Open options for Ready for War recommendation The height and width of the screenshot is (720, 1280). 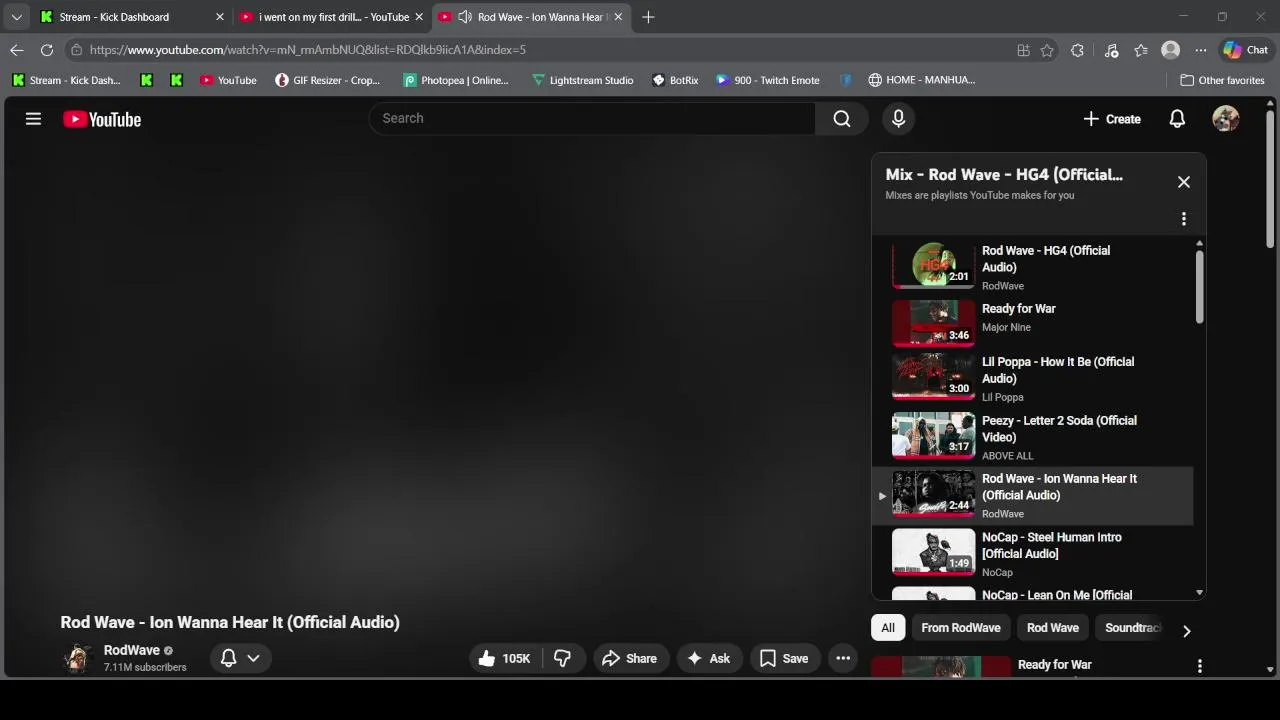coord(1200,666)
